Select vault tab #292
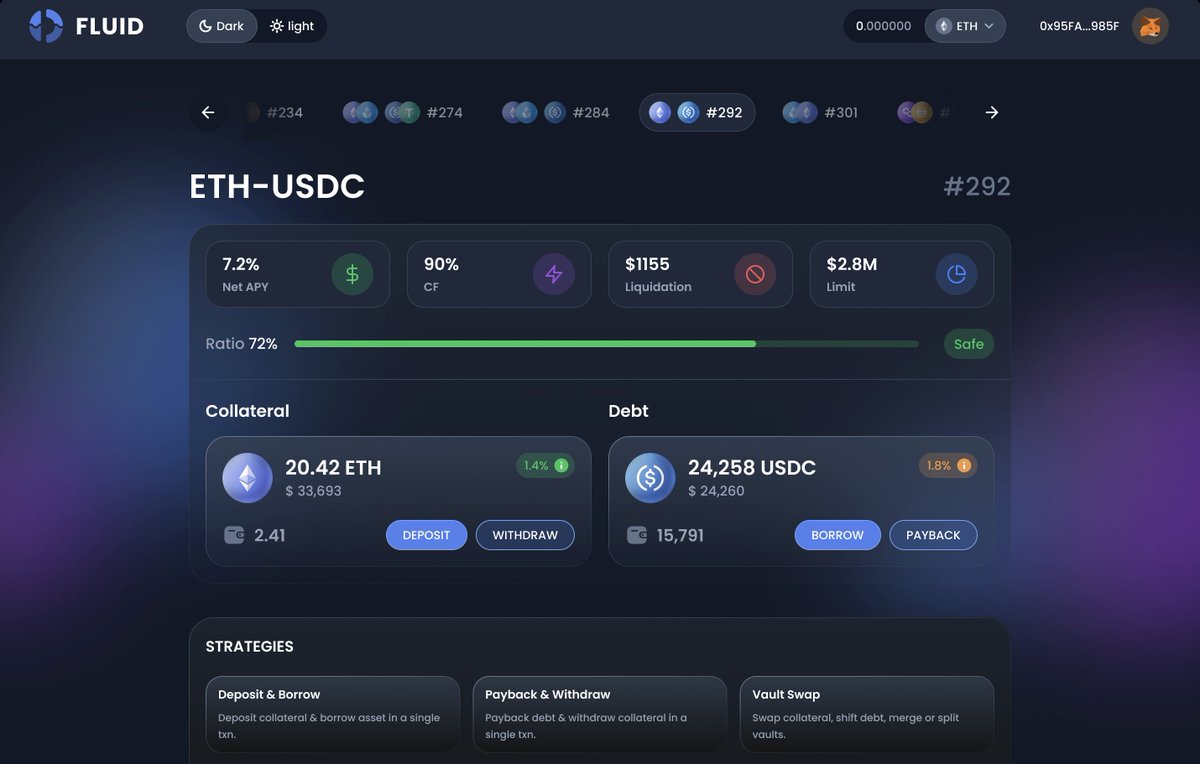Image resolution: width=1200 pixels, height=764 pixels. point(697,112)
